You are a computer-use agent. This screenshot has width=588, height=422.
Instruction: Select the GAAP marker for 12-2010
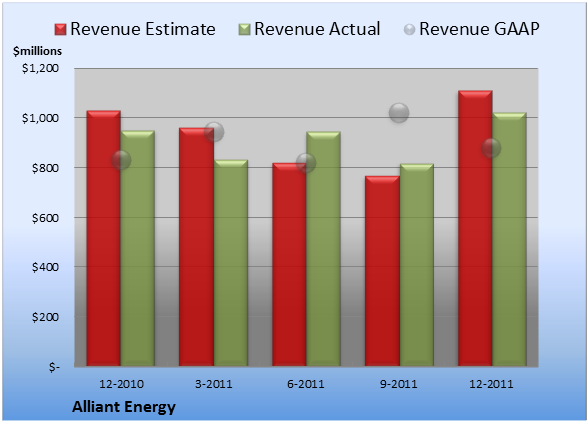pyautogui.click(x=121, y=160)
